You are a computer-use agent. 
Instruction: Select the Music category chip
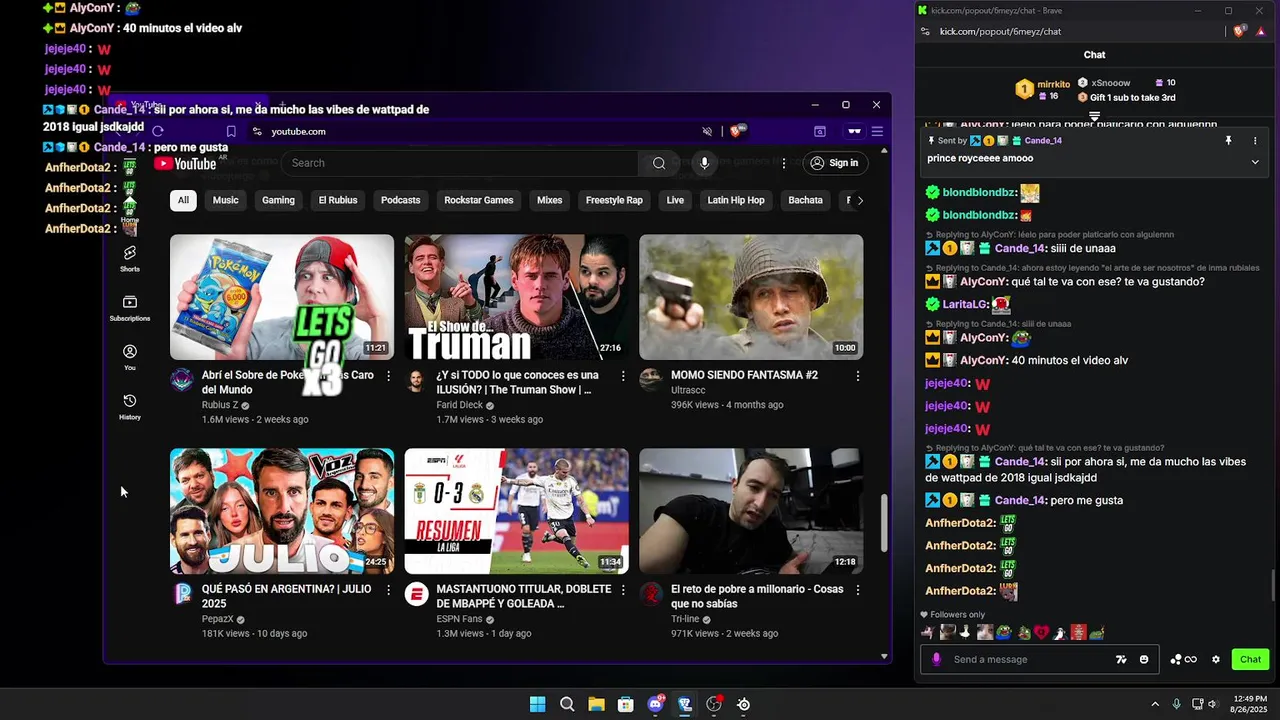click(x=226, y=200)
